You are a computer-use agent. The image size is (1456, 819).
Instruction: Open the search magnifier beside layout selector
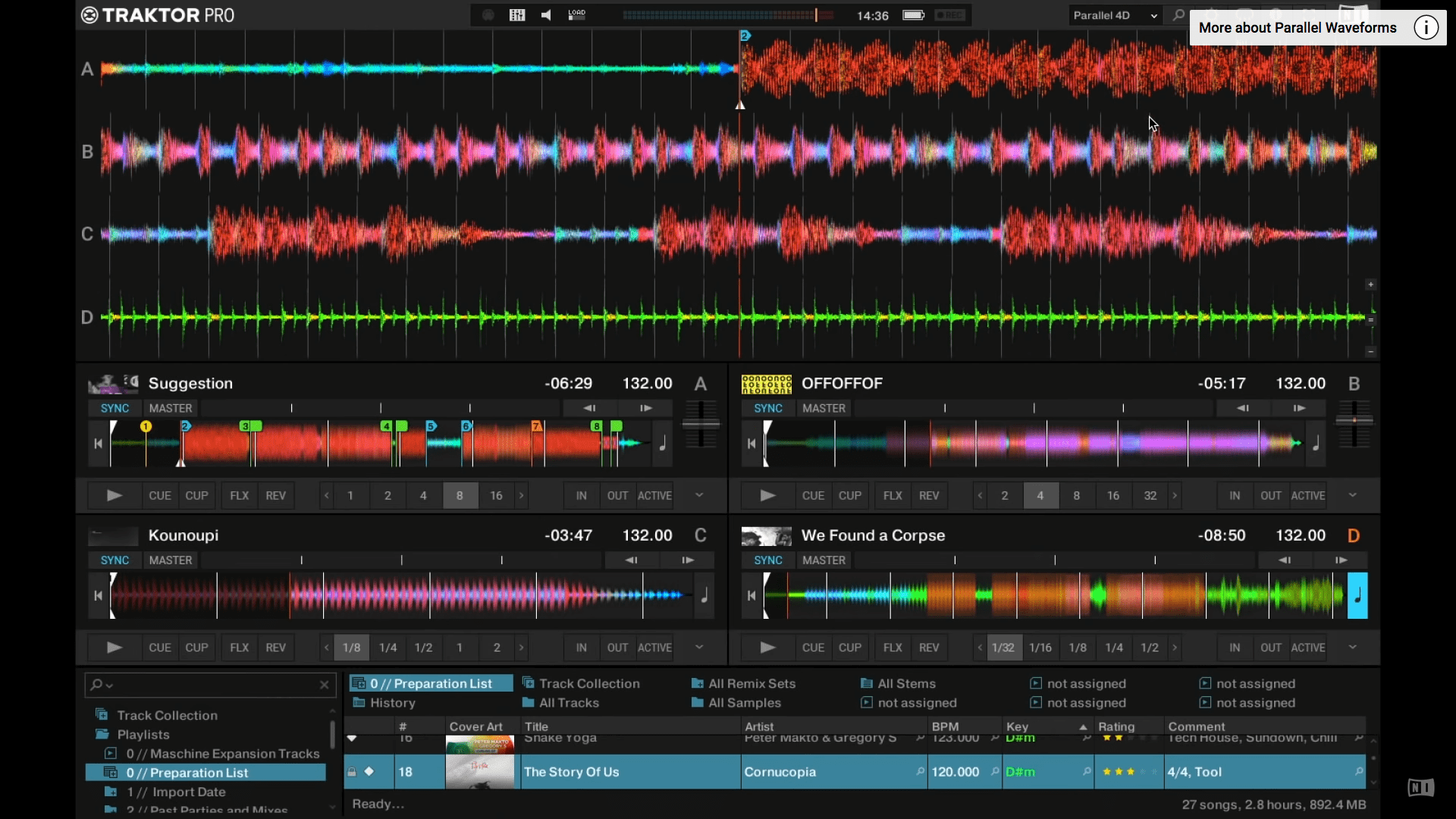[1178, 15]
